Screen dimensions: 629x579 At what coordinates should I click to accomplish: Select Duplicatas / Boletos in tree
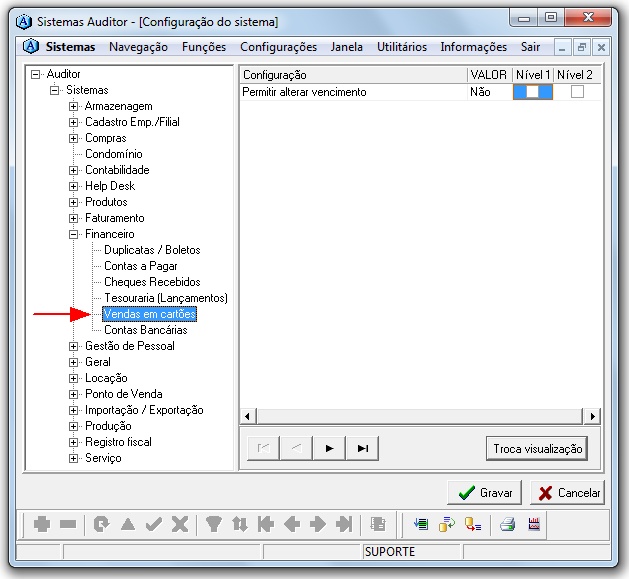tap(152, 250)
